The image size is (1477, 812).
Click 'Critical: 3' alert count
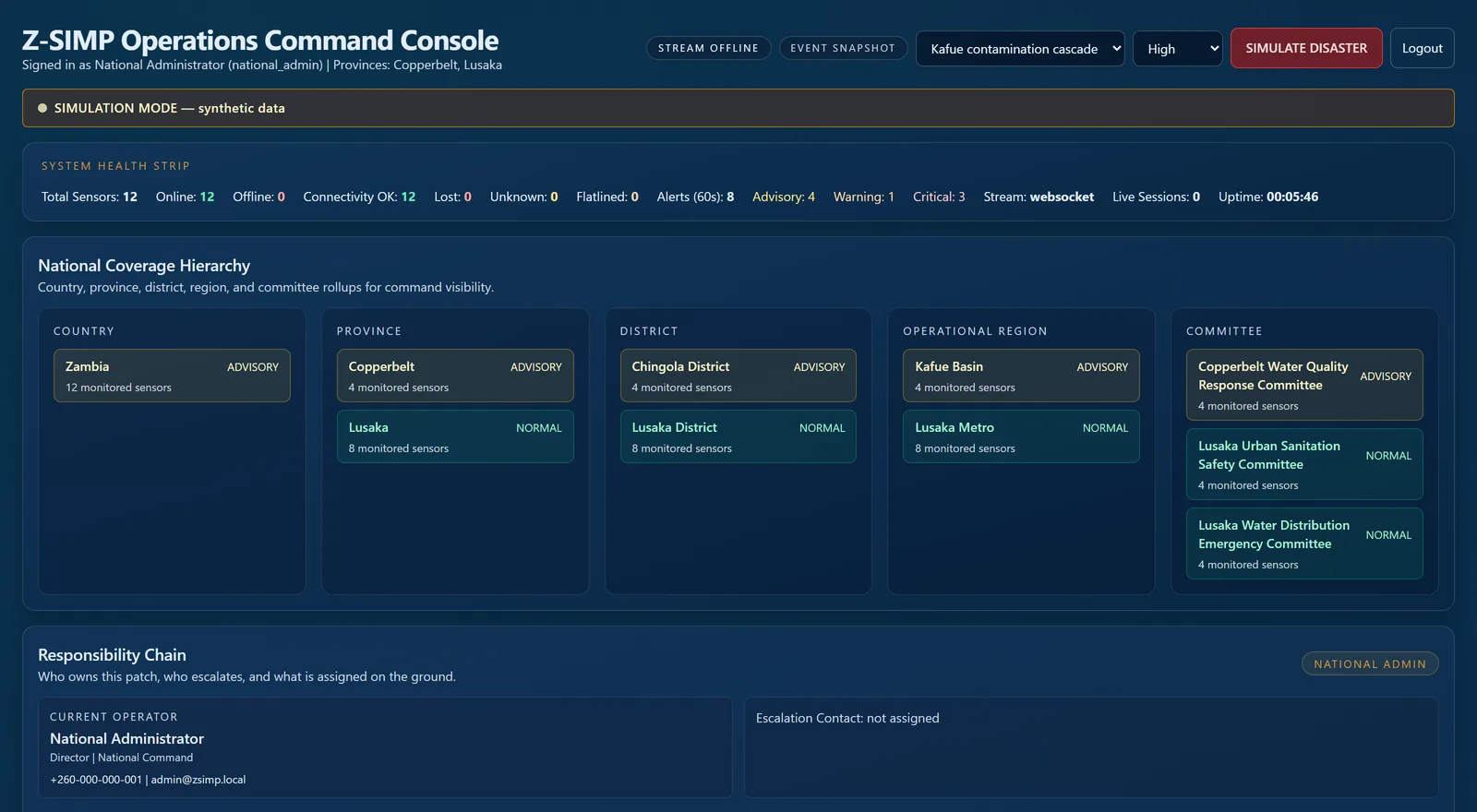click(x=939, y=197)
